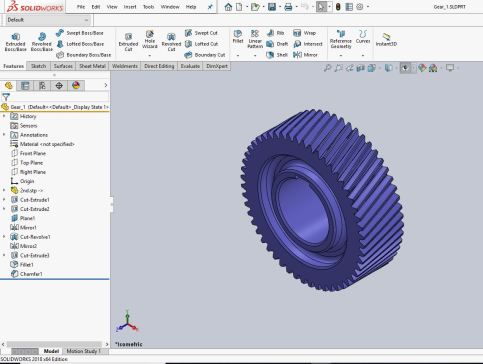Select the Revolved Cut tool

click(171, 42)
